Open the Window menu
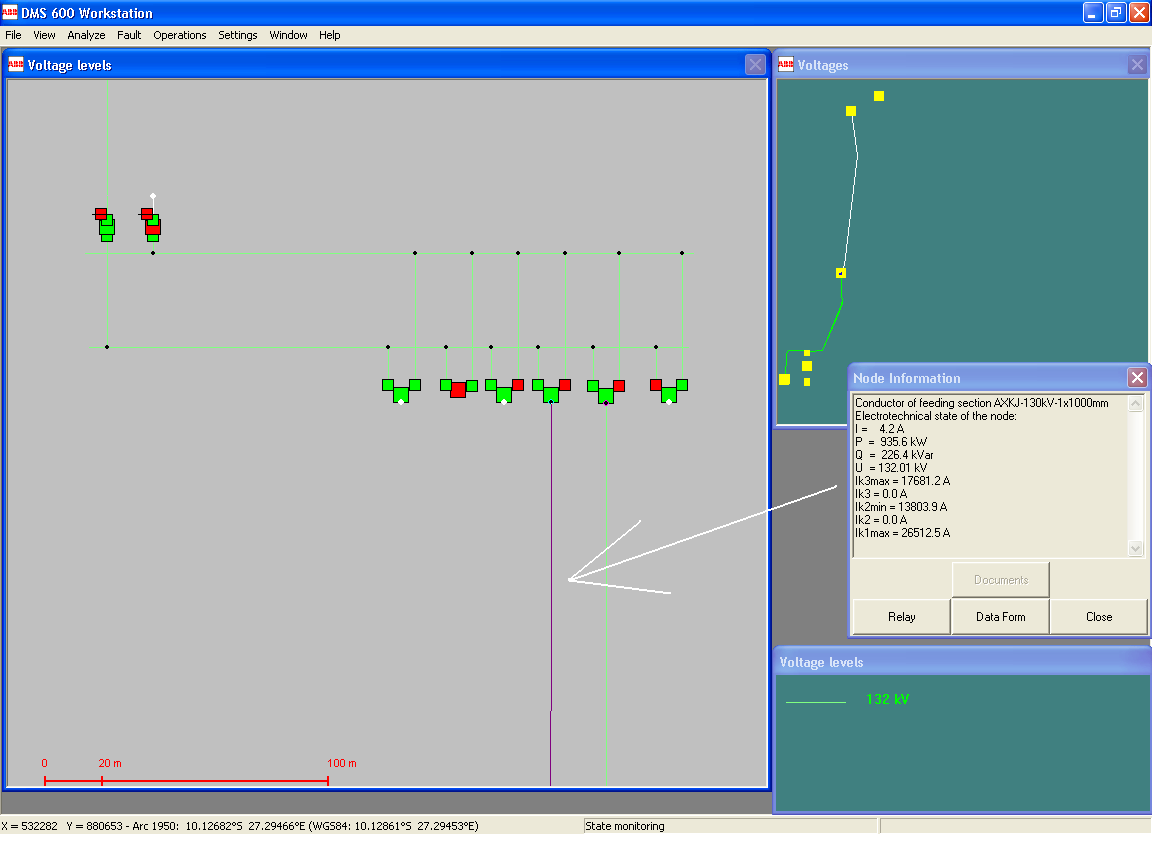Screen dimensions: 1152x864 click(x=288, y=35)
